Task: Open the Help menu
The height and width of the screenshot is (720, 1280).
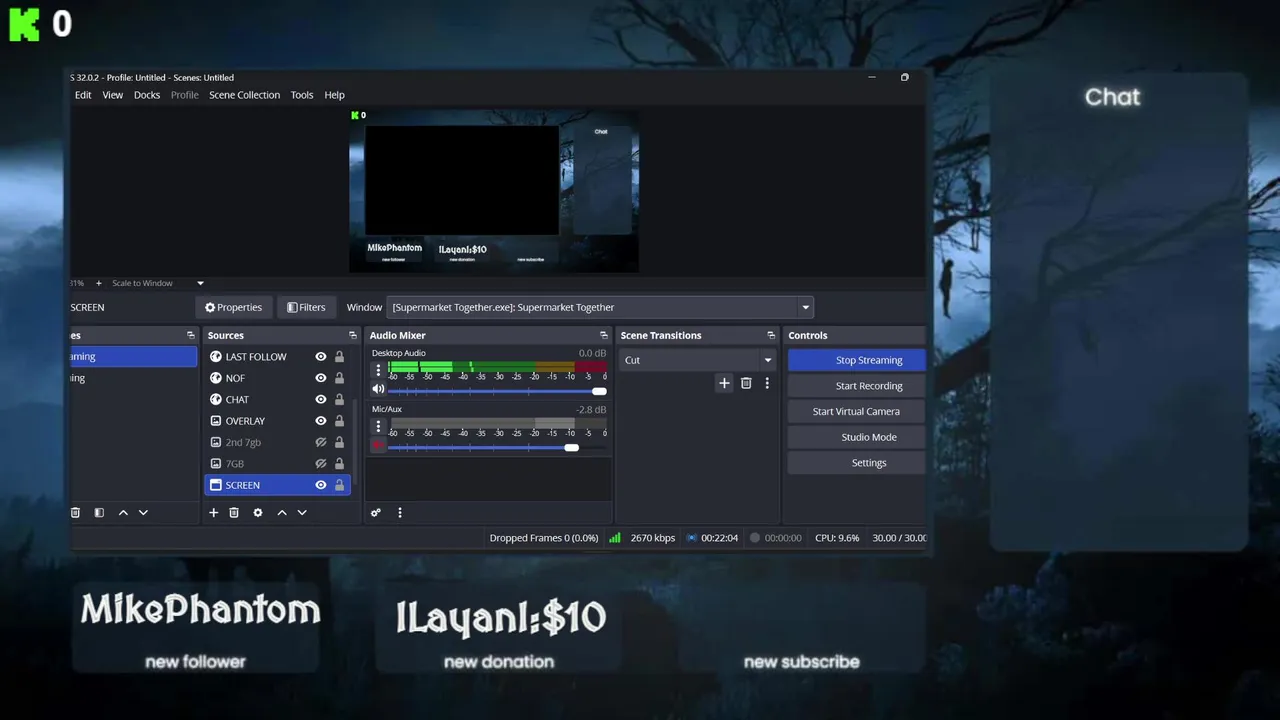Action: point(335,95)
